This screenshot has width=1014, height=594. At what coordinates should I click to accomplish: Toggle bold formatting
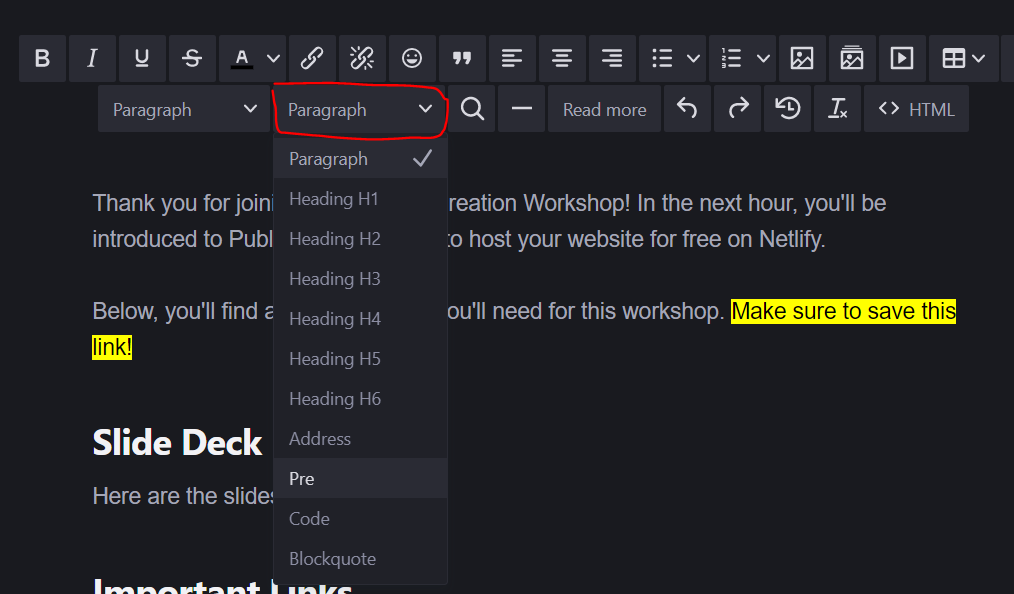42,59
